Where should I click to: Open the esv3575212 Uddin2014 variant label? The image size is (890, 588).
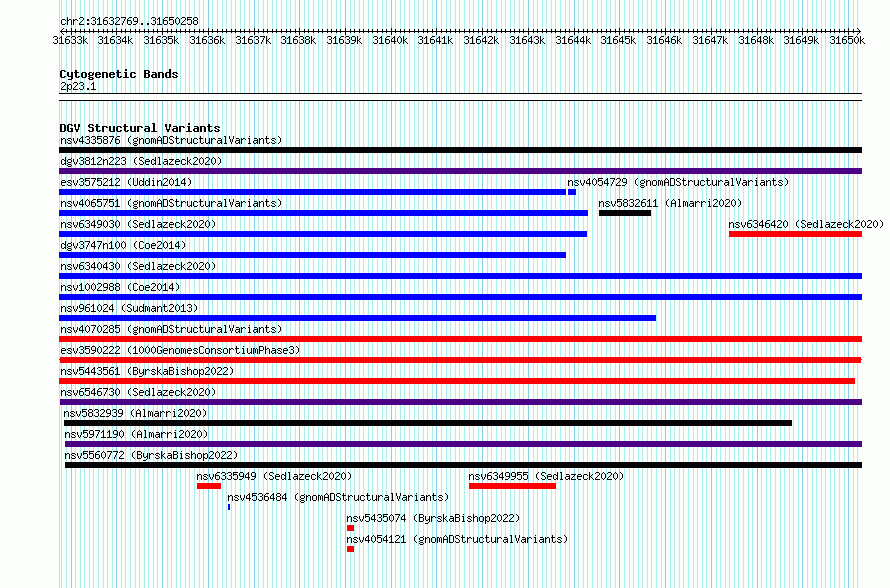[126, 182]
